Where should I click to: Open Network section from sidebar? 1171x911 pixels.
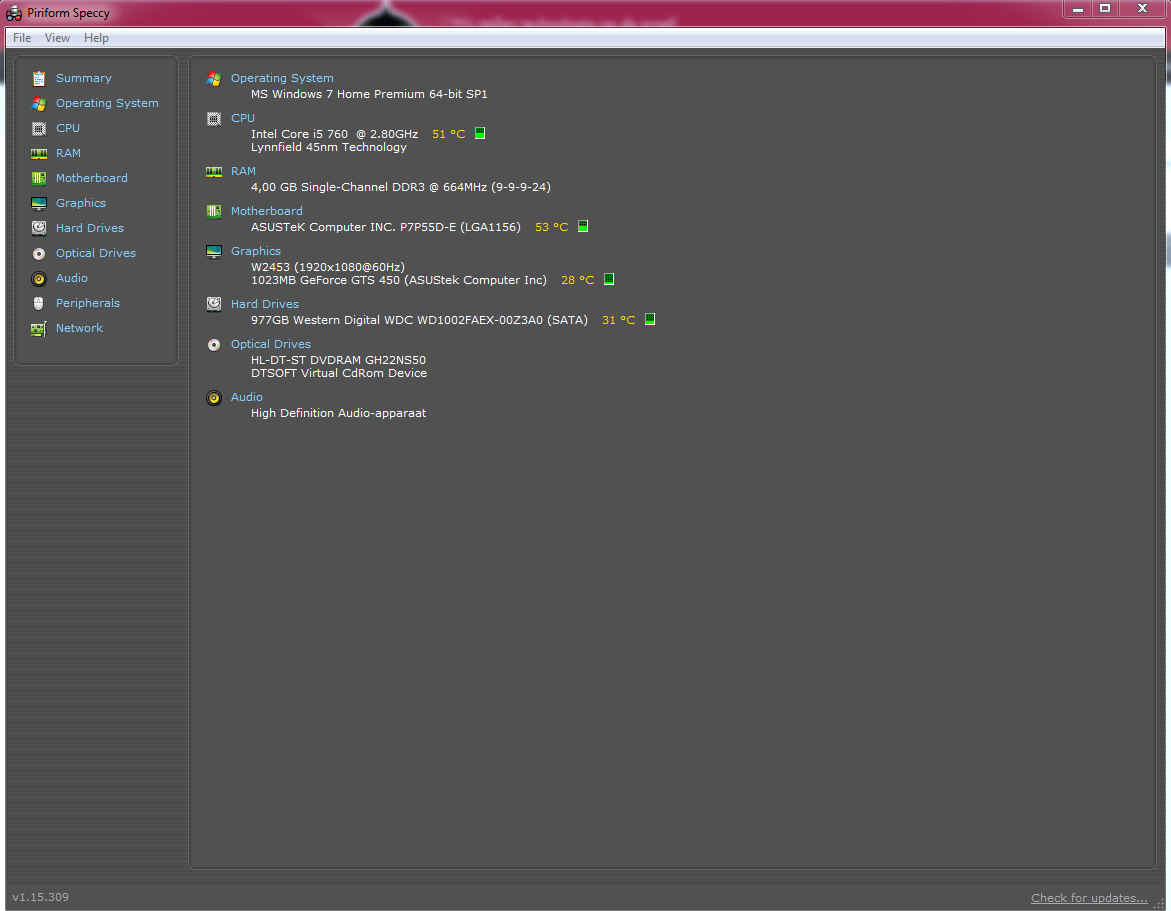pyautogui.click(x=80, y=328)
